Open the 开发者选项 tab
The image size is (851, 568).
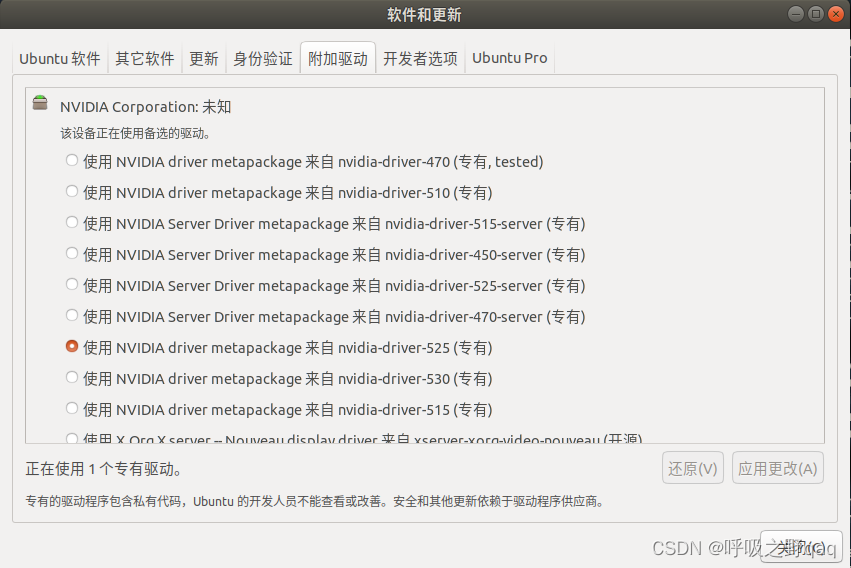(x=420, y=58)
